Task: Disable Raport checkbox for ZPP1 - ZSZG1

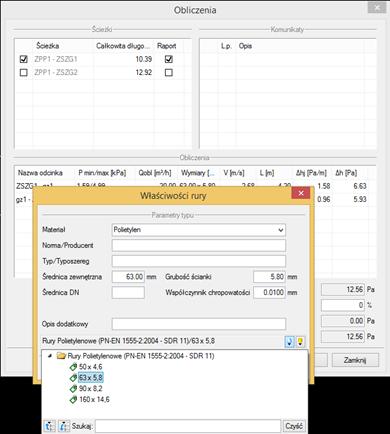Action: click(x=169, y=59)
